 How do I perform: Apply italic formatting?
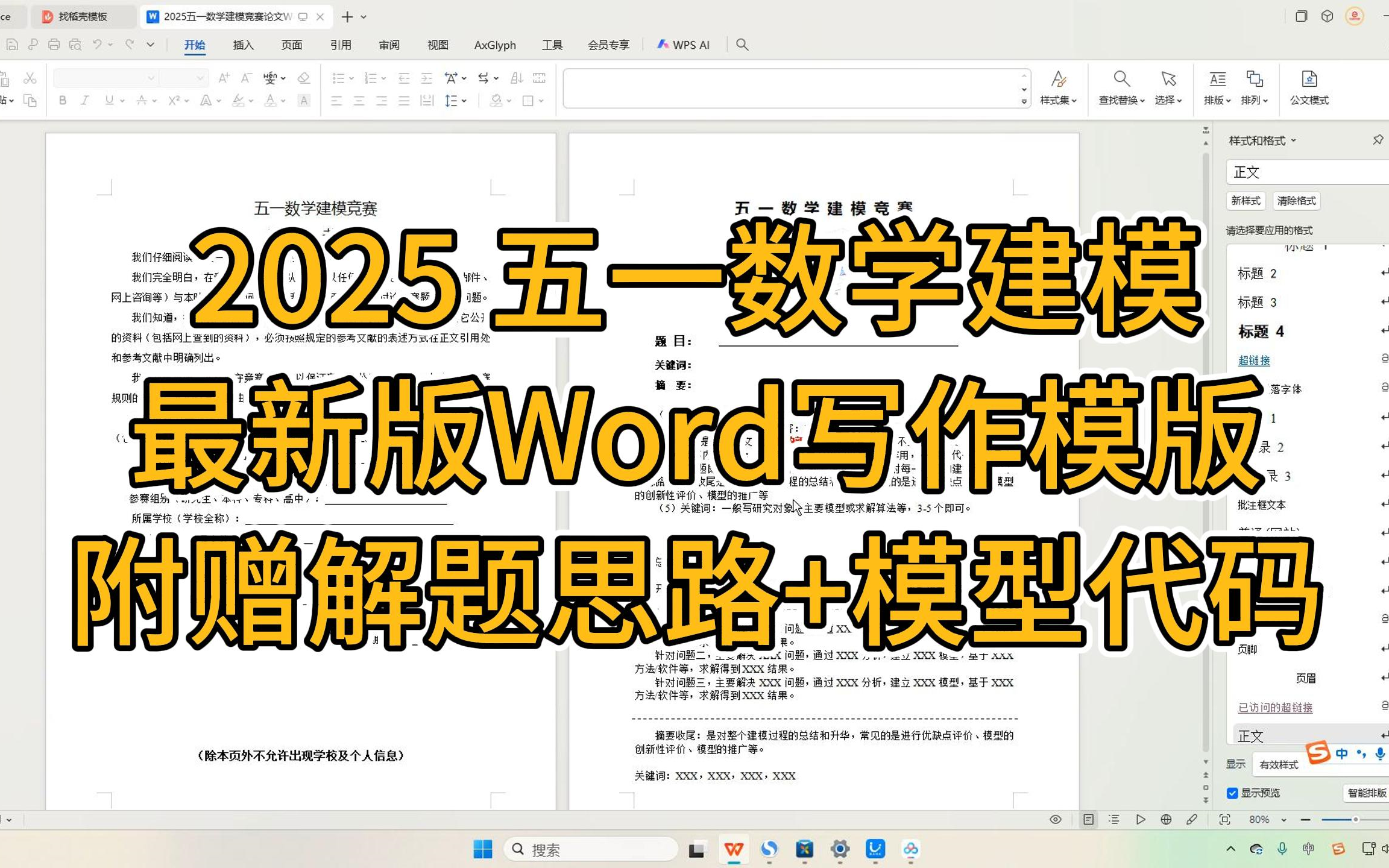click(84, 100)
